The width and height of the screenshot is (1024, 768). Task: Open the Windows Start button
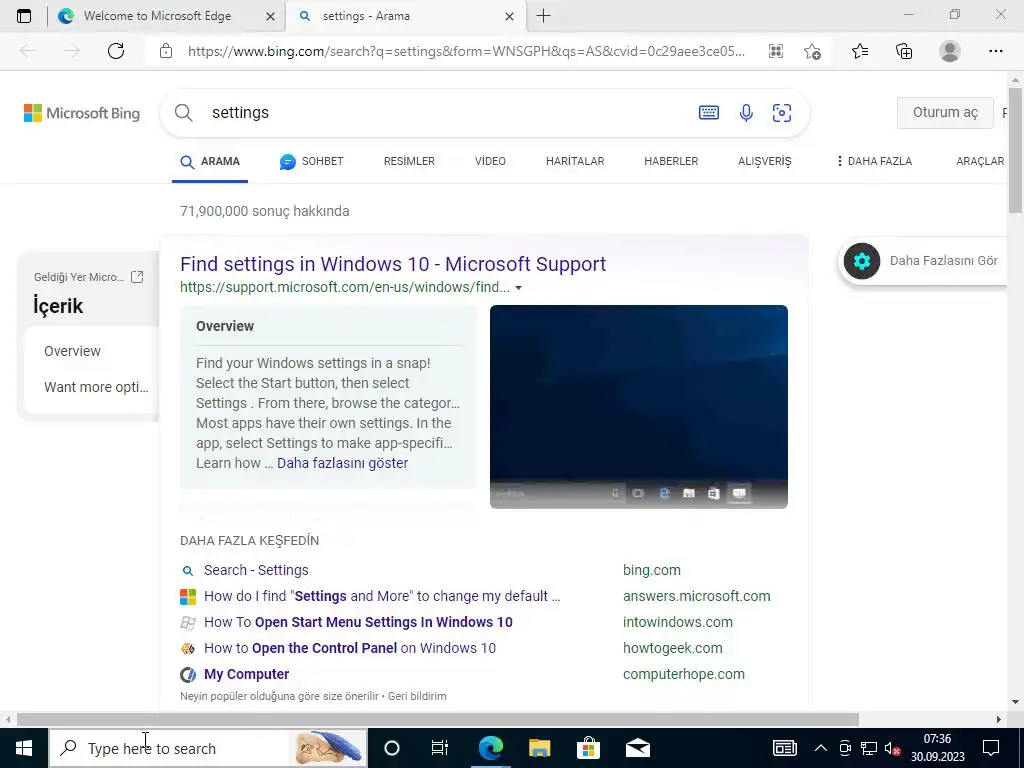(24, 748)
